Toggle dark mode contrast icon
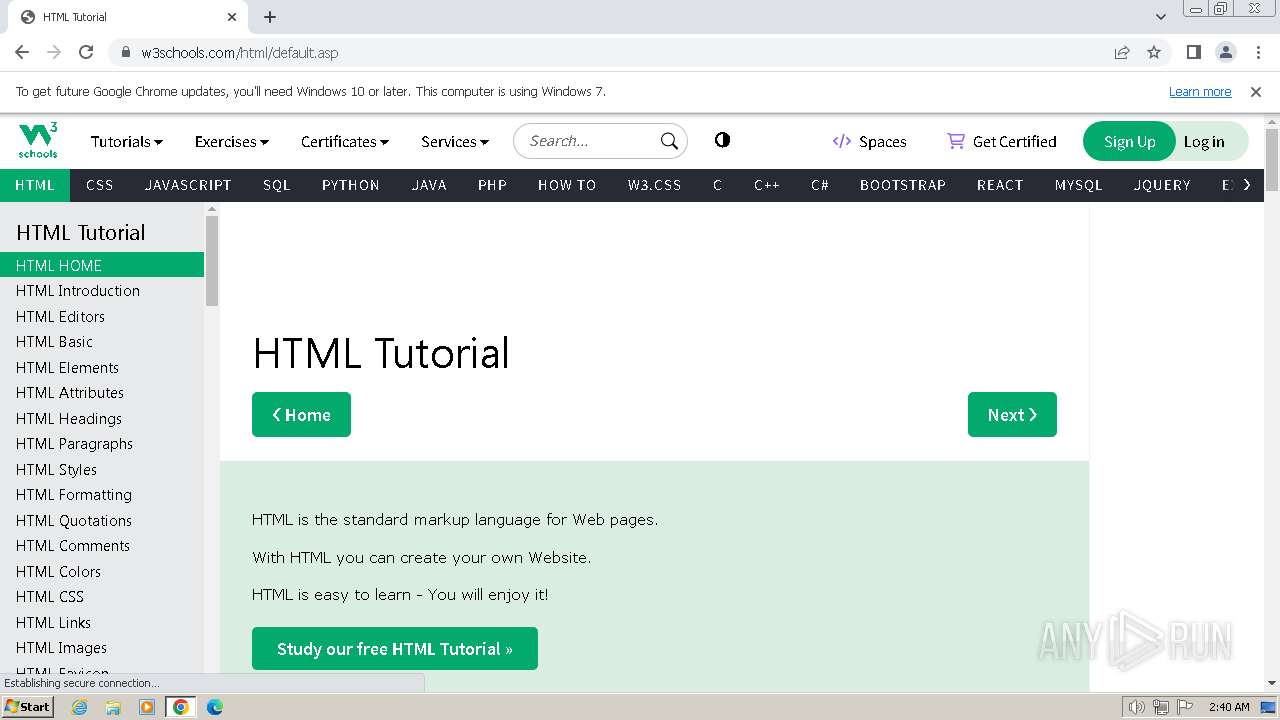 pyautogui.click(x=722, y=140)
